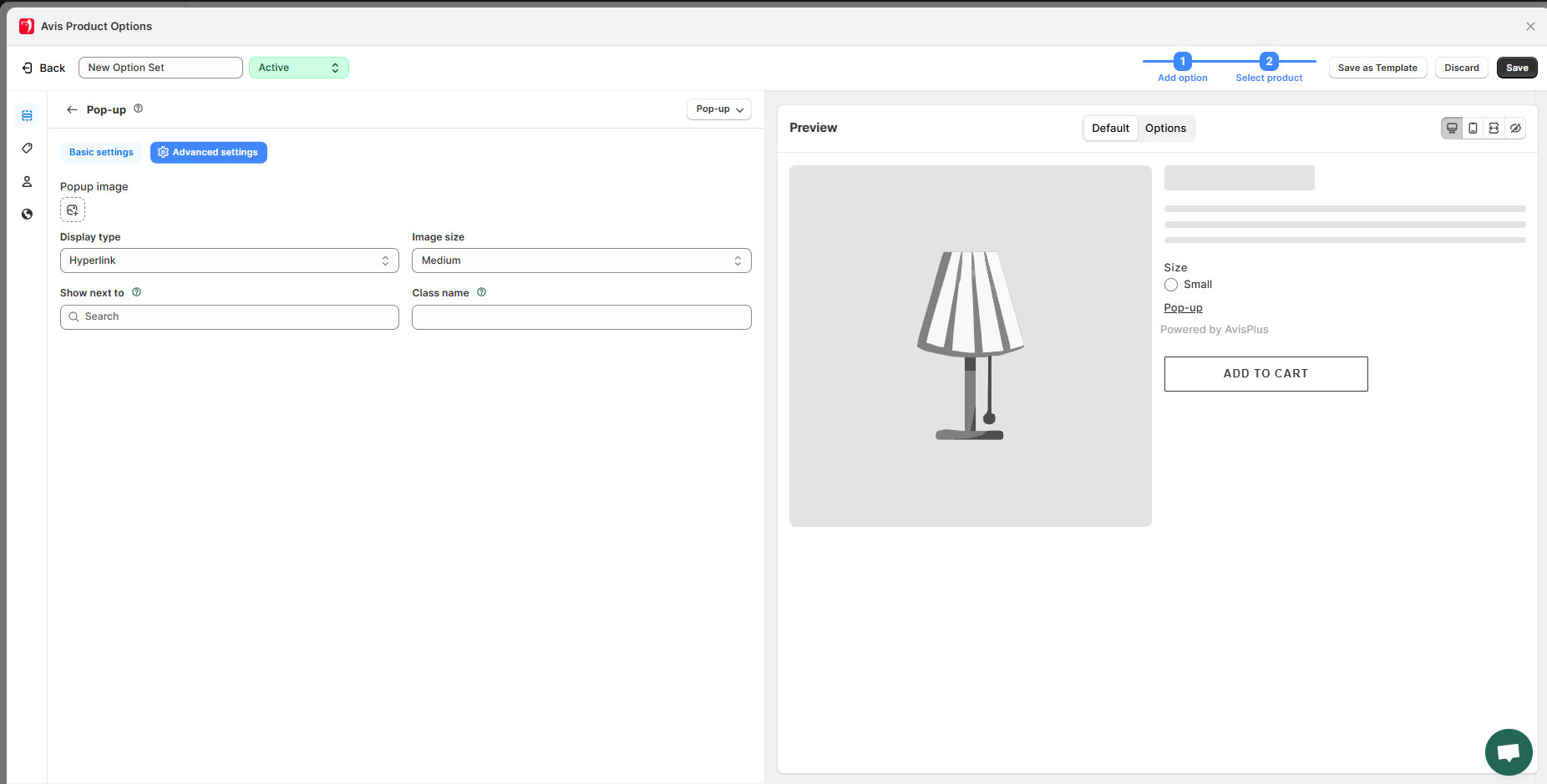The height and width of the screenshot is (784, 1547).
Task: Open the Active status dropdown
Action: [298, 68]
